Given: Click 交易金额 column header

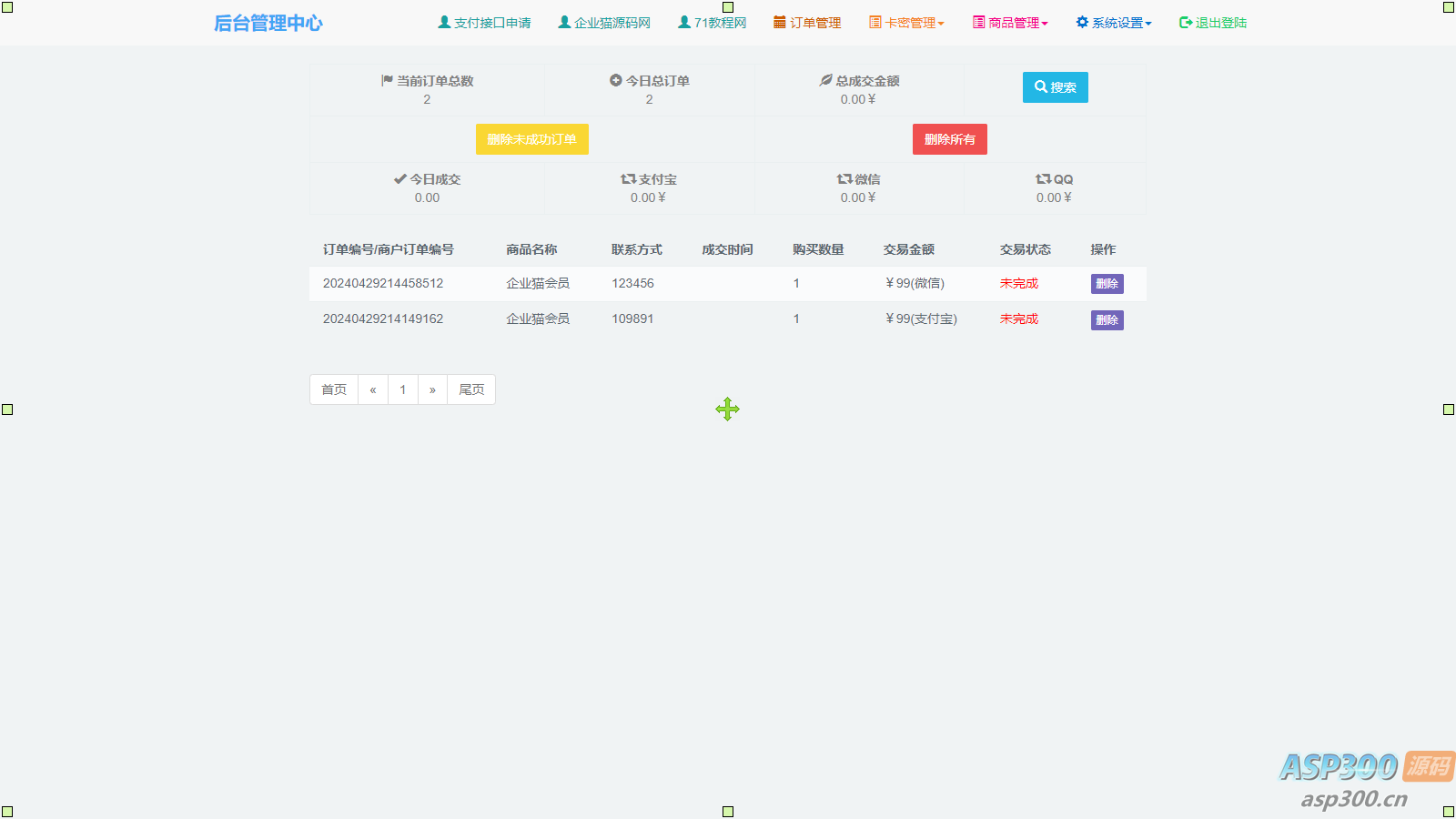Looking at the screenshot, I should pos(909,249).
